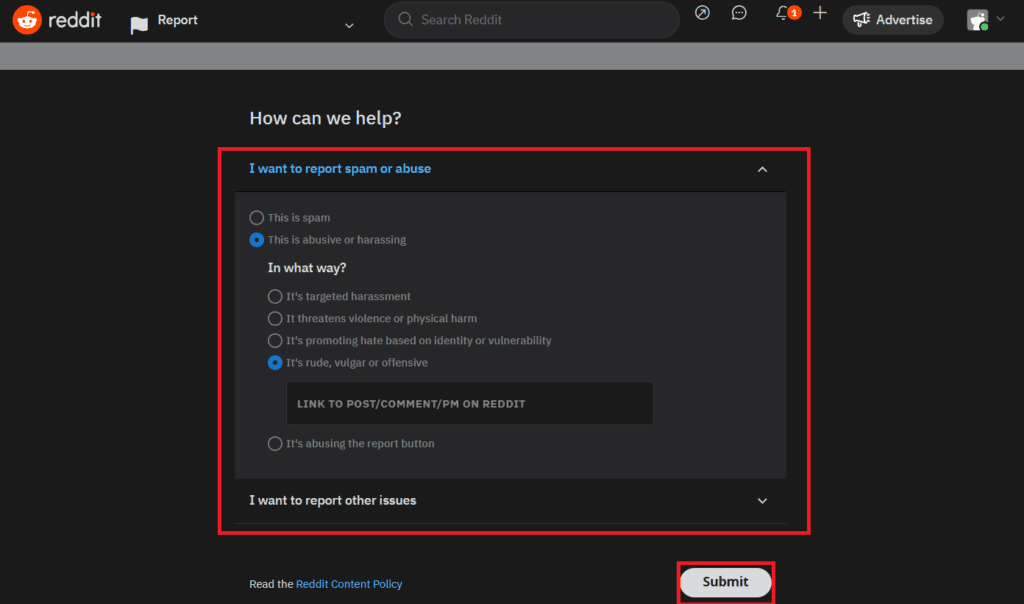Click the Reddit logo home icon
1024x604 pixels.
coord(27,20)
